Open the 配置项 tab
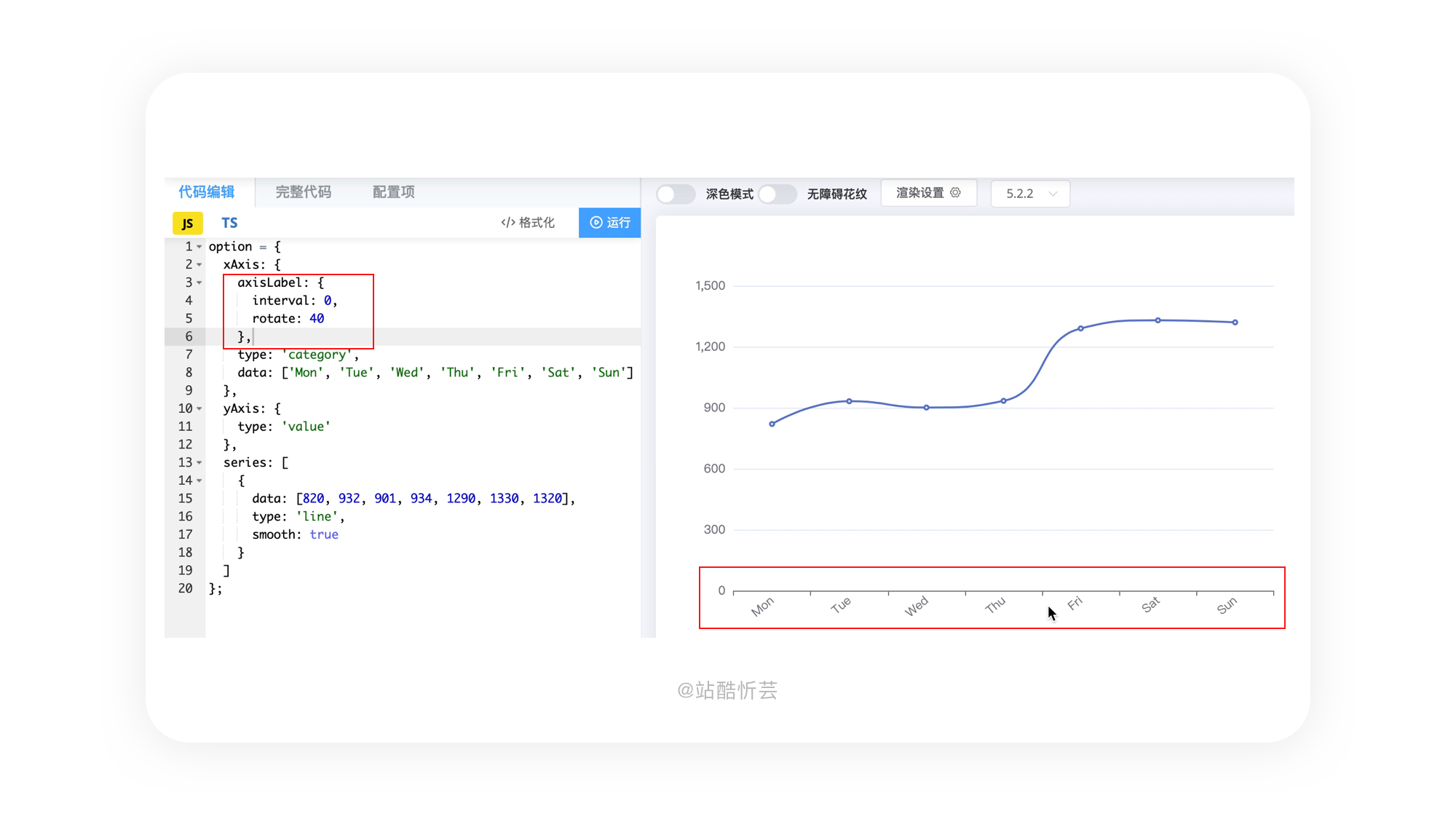The image size is (1456, 814). coord(393,192)
